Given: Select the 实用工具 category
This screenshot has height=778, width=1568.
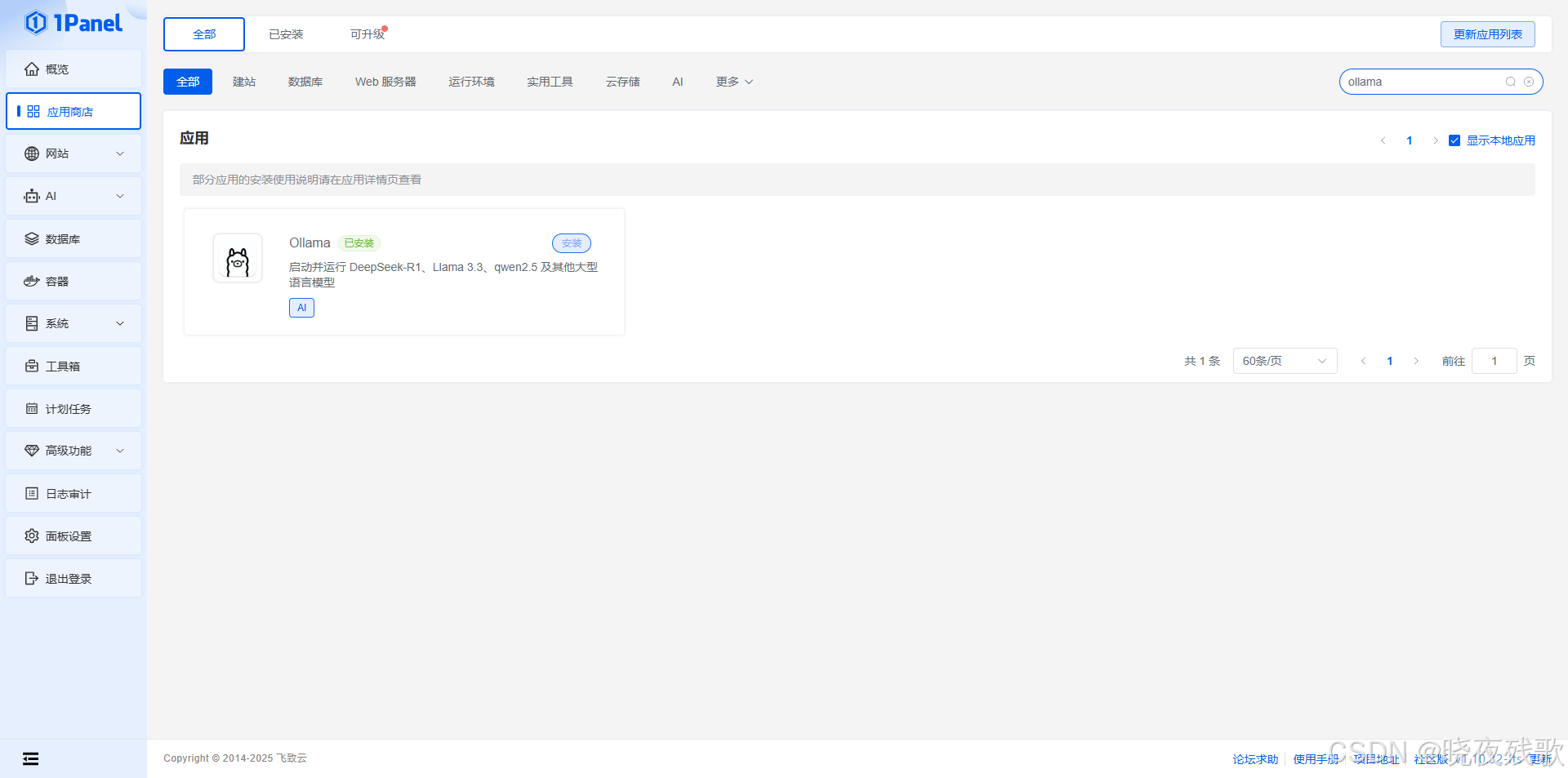Looking at the screenshot, I should (x=550, y=82).
